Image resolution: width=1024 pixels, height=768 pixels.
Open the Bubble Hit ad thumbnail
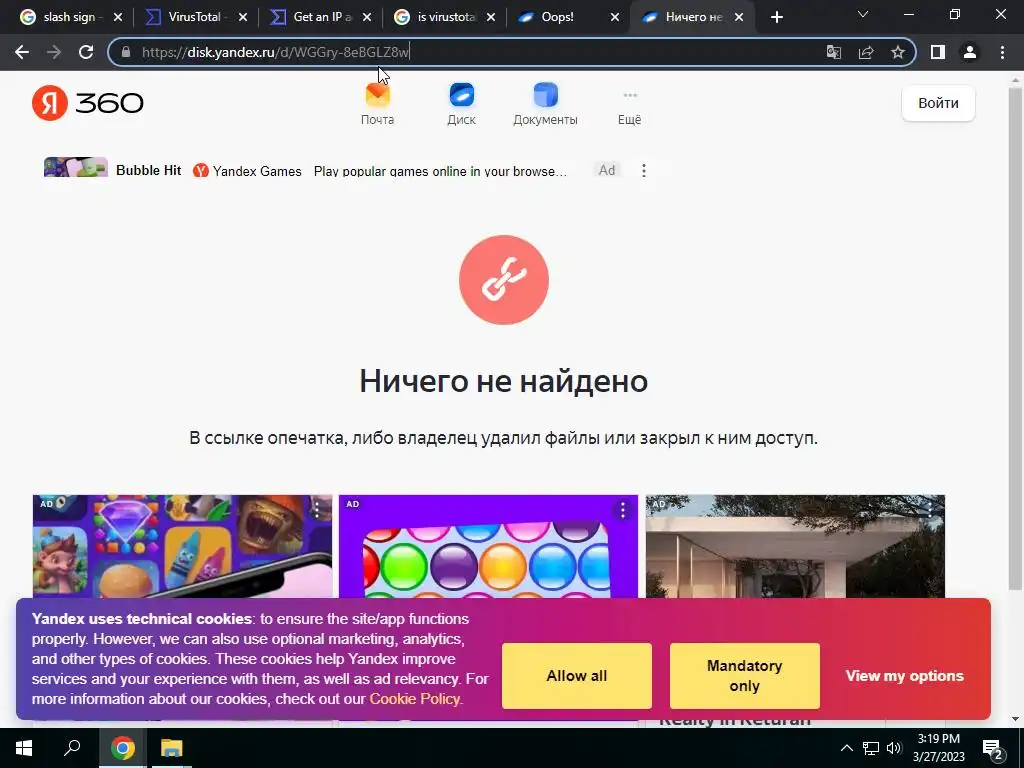[x=76, y=167]
